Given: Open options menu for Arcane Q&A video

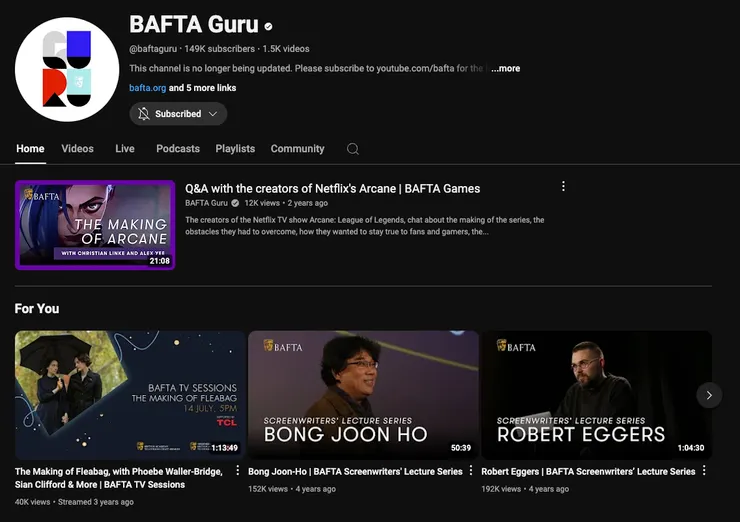Looking at the screenshot, I should coord(563,186).
